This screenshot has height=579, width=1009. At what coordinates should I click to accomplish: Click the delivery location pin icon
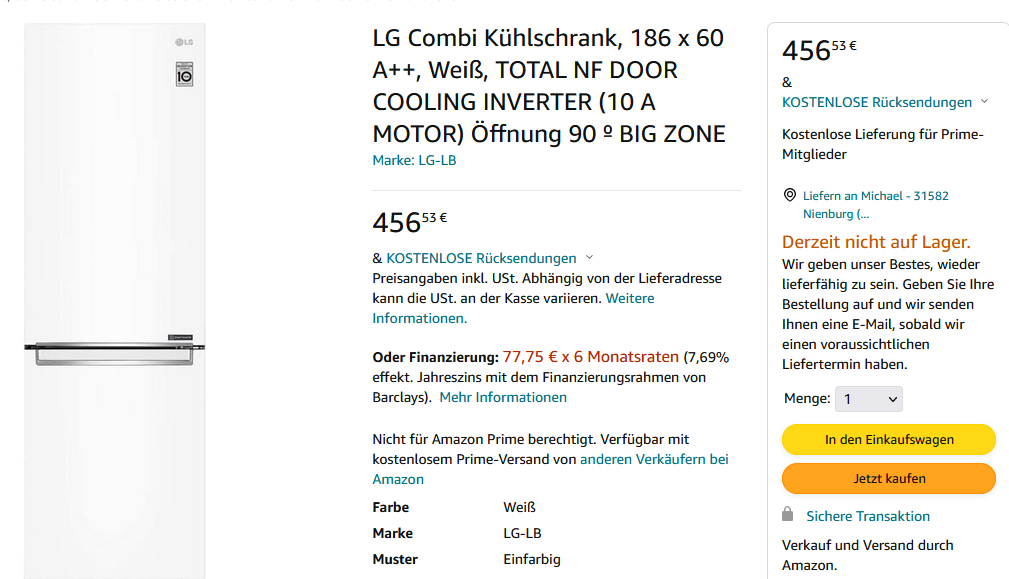click(790, 195)
